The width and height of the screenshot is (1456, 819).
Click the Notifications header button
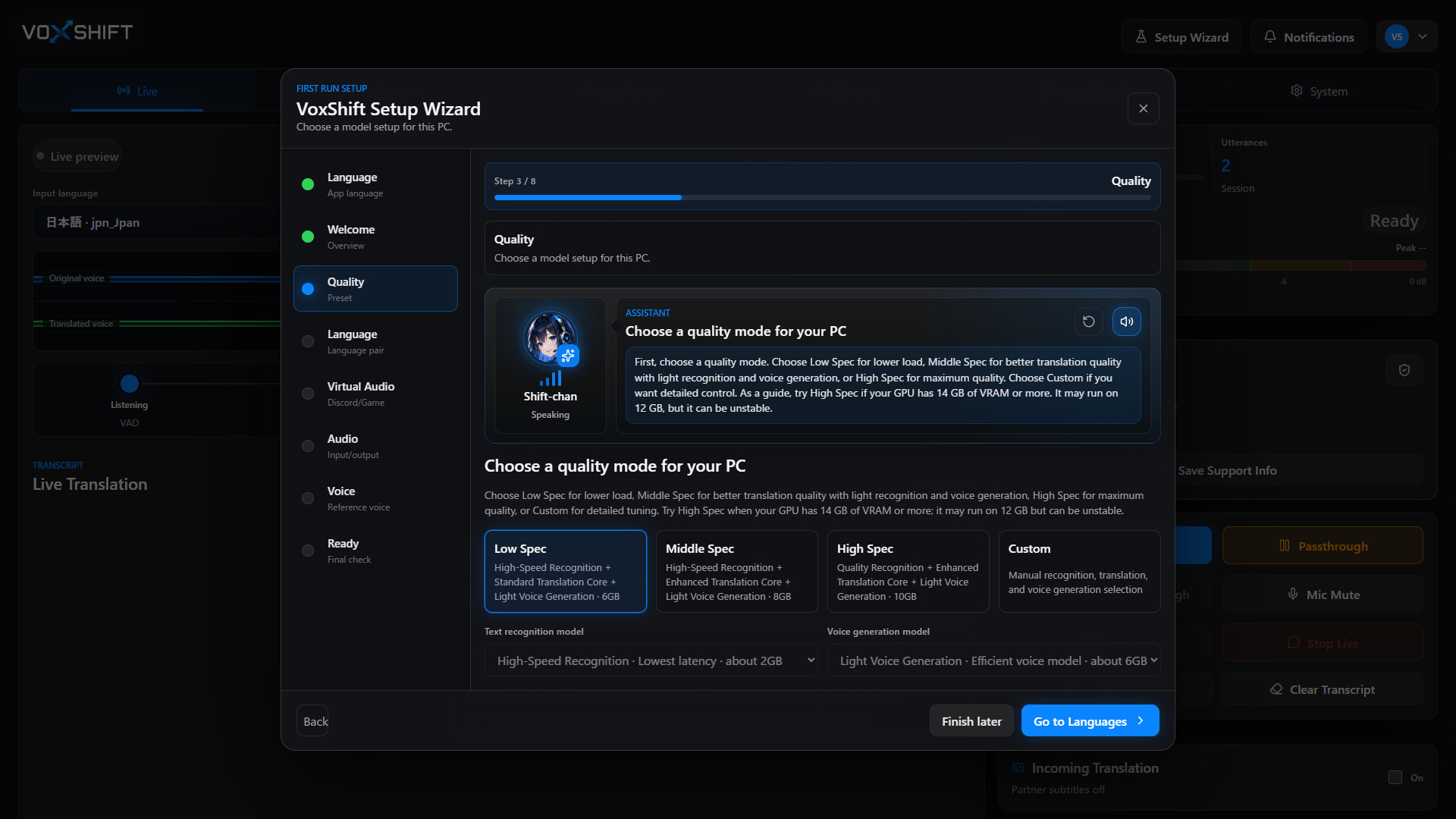click(x=1308, y=36)
